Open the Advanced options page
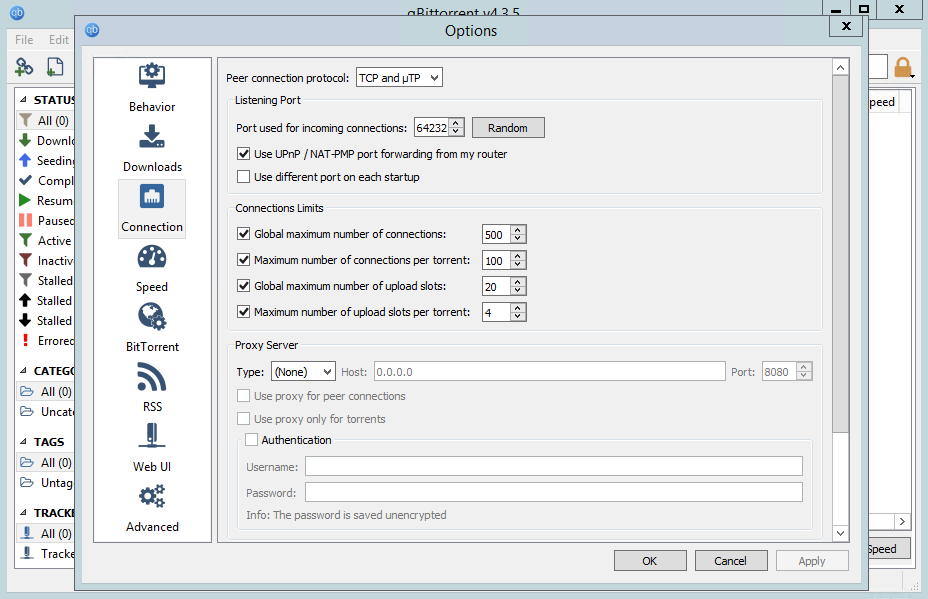 coord(152,508)
